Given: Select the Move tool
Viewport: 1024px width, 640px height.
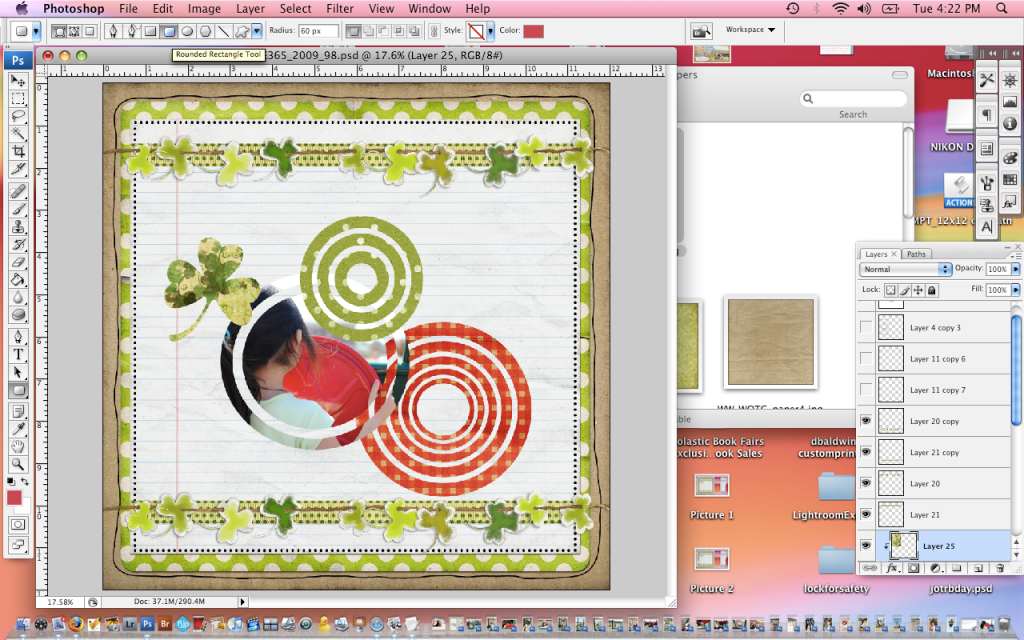Looking at the screenshot, I should (x=18, y=81).
